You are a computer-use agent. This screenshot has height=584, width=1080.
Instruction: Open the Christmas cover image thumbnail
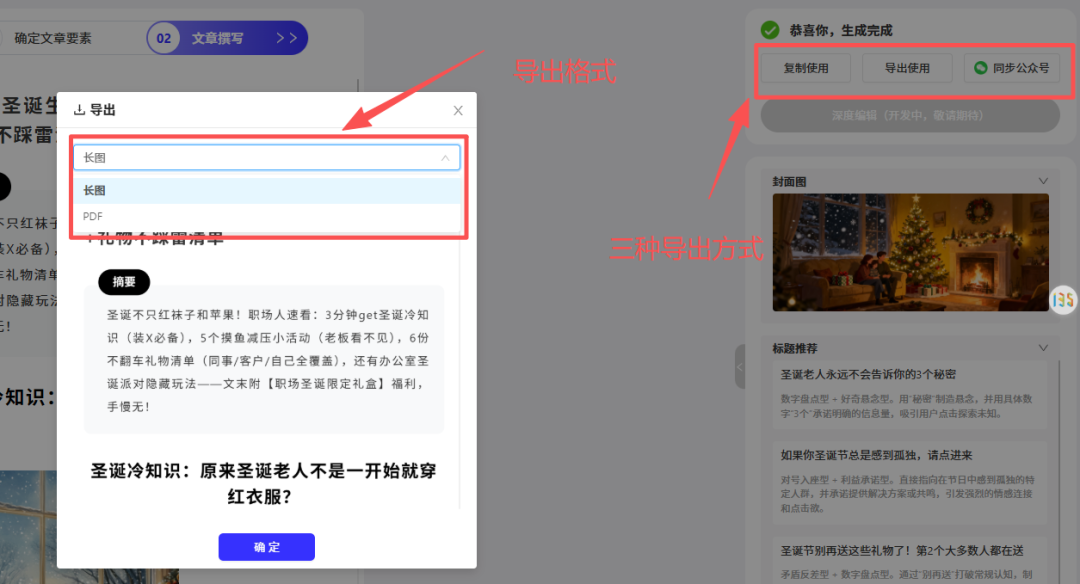(911, 252)
